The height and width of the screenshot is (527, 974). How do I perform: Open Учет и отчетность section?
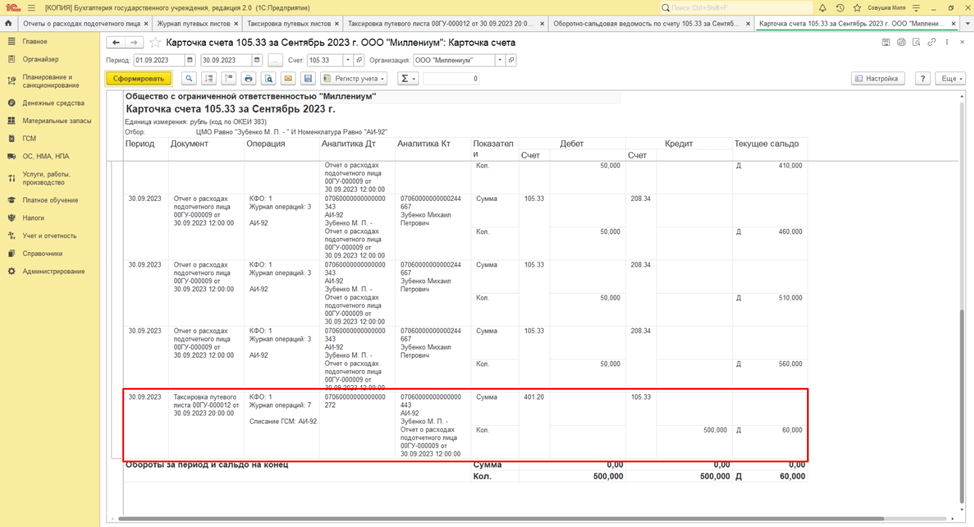coord(50,236)
